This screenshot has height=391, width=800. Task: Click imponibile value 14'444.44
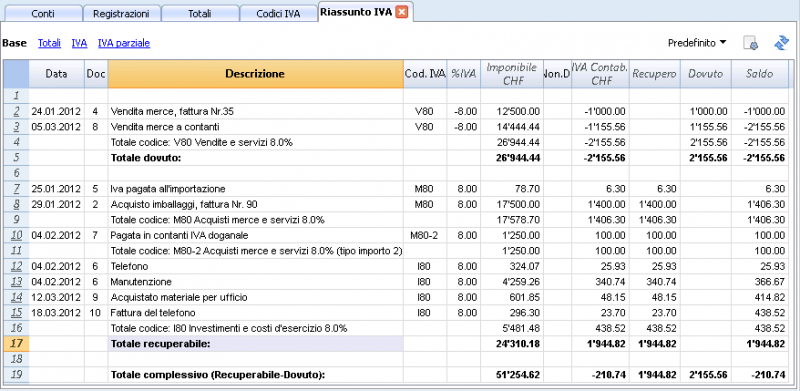point(512,126)
